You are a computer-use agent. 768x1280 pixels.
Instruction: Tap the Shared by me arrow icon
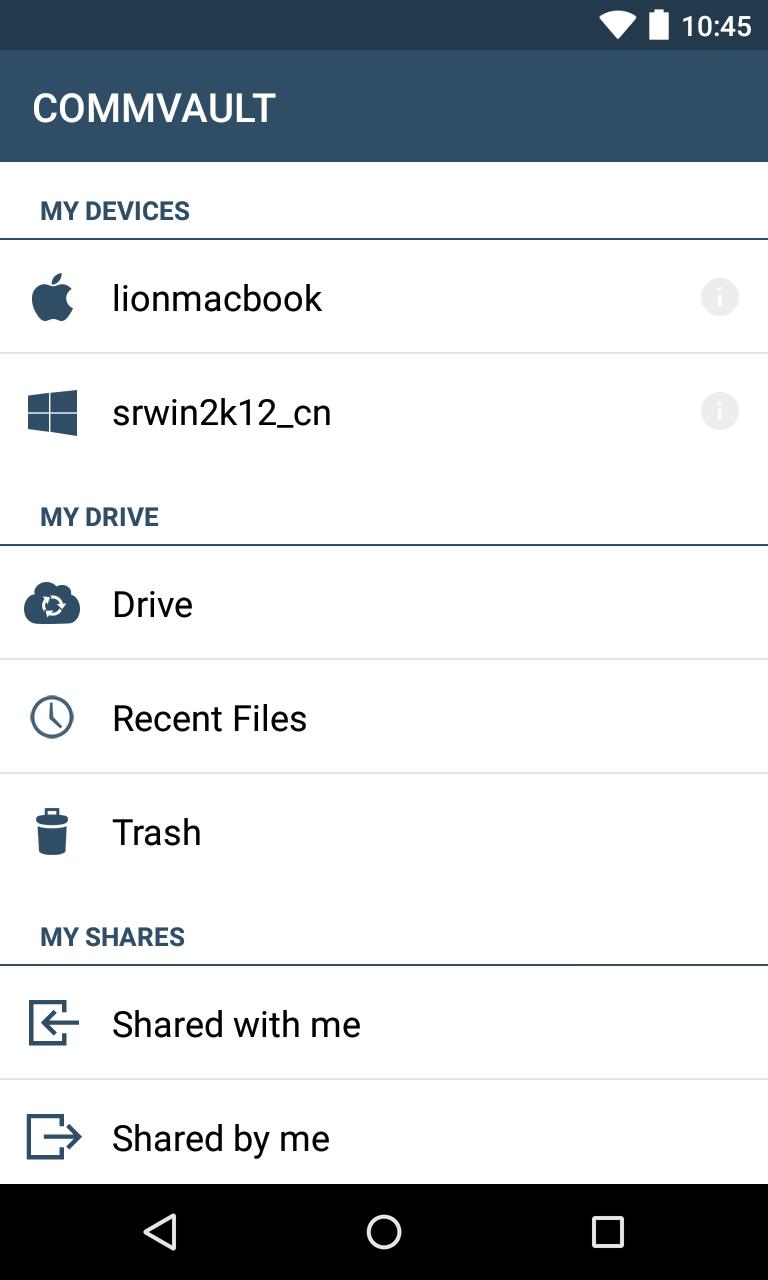click(x=53, y=1137)
